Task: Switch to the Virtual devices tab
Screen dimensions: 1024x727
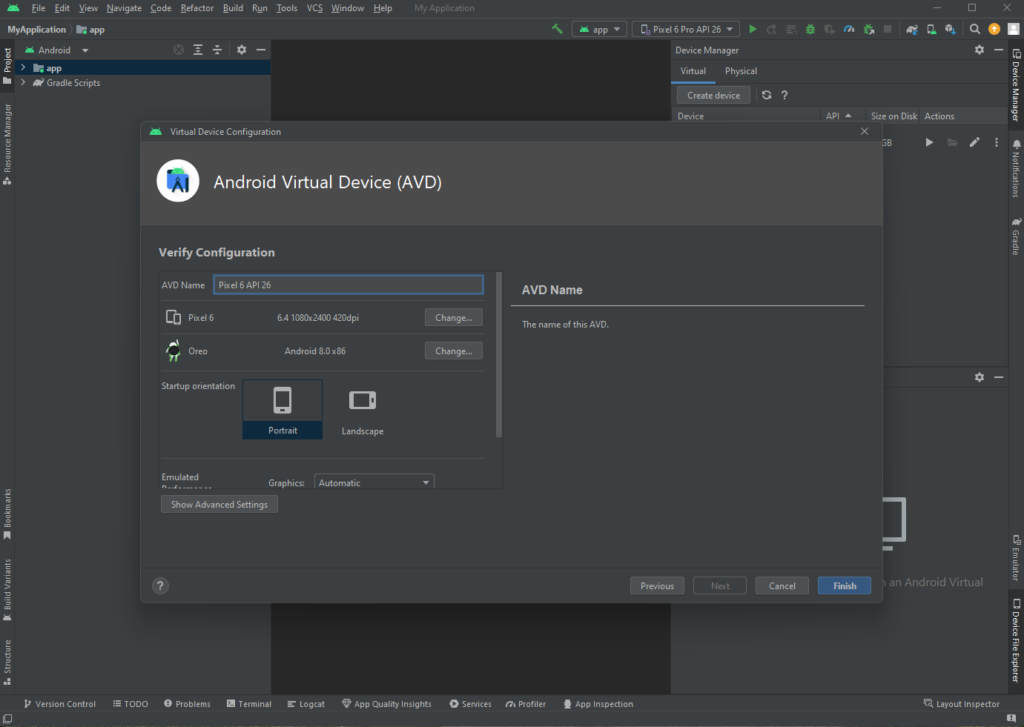Action: (693, 71)
